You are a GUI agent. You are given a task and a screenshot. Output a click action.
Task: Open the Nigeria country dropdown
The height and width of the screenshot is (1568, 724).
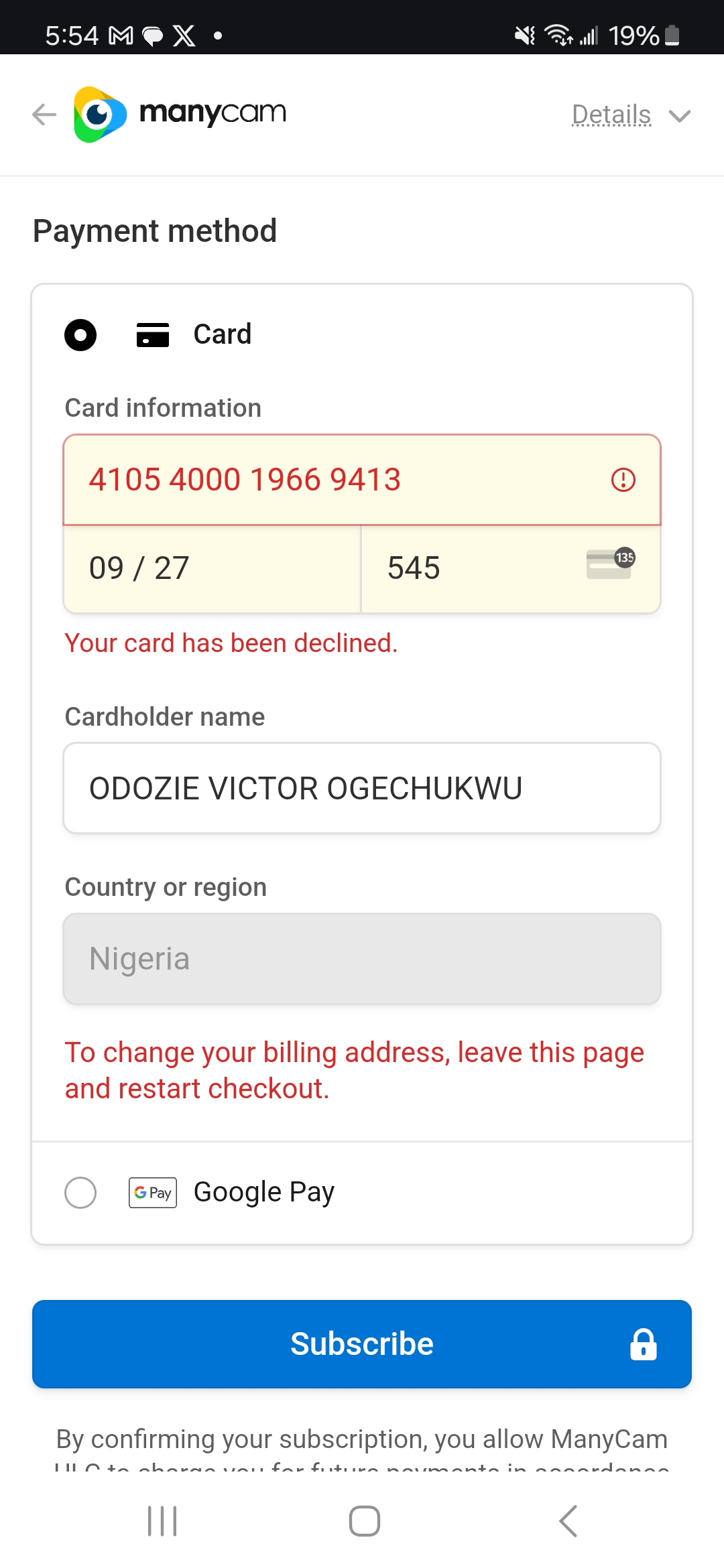coord(362,958)
